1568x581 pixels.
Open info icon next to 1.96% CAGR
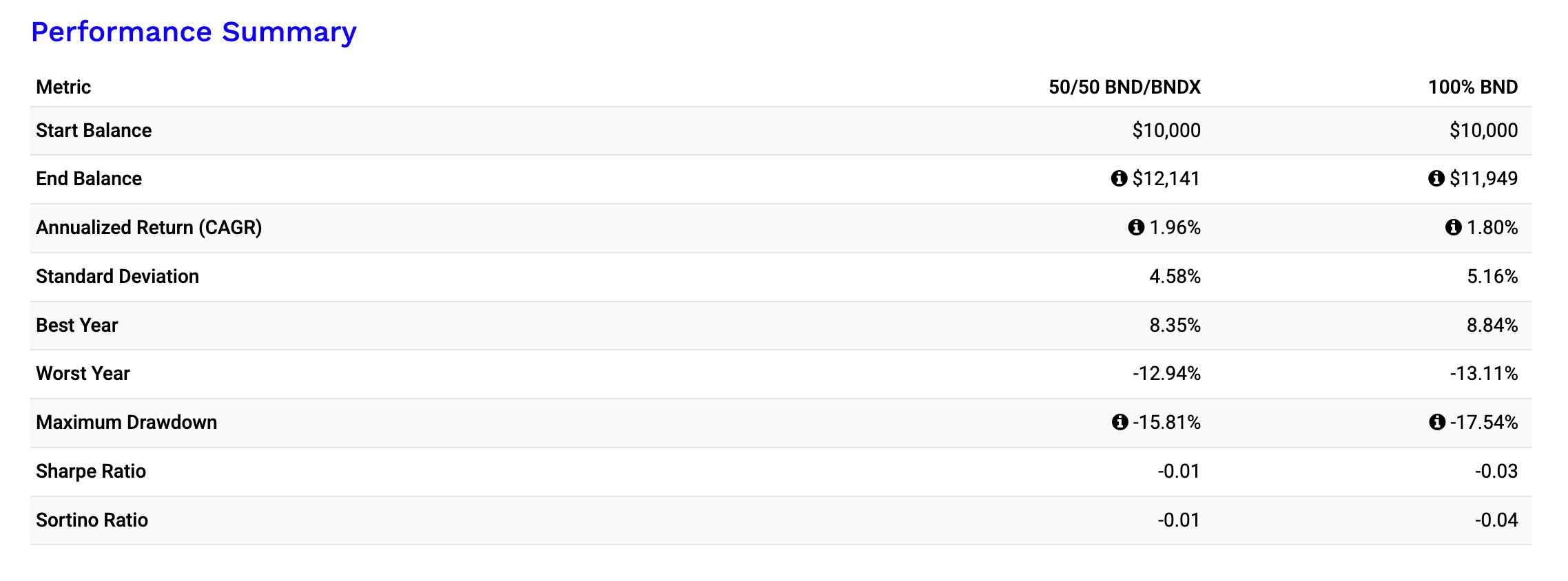pos(1136,227)
